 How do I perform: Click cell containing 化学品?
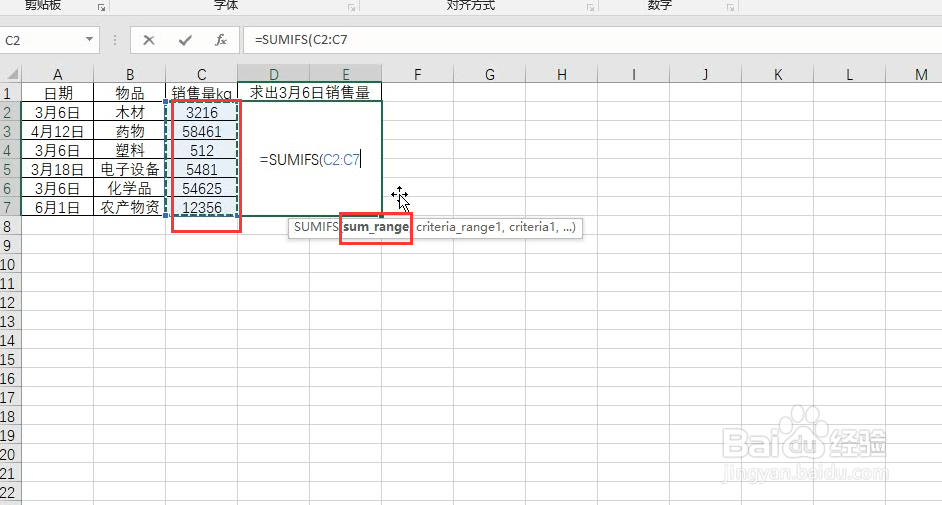tap(130, 189)
